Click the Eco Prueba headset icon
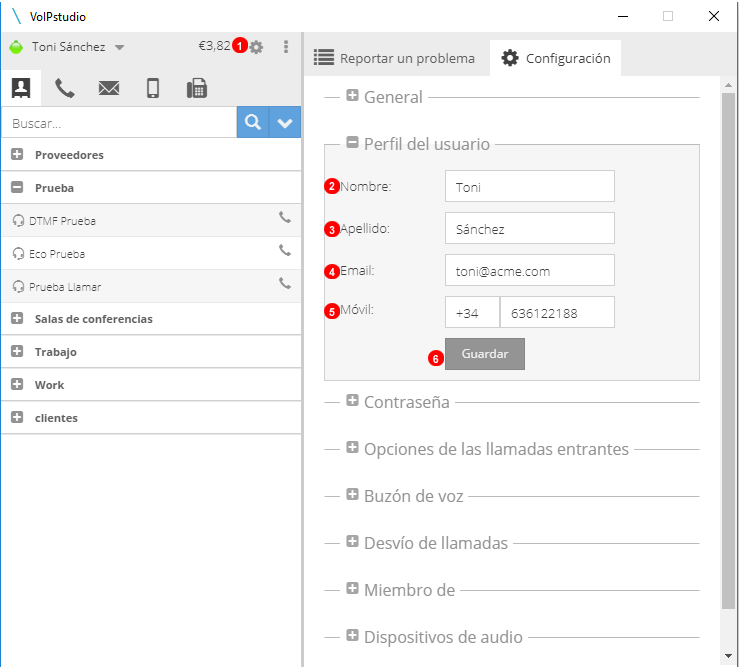This screenshot has width=739, height=667. coord(18,254)
